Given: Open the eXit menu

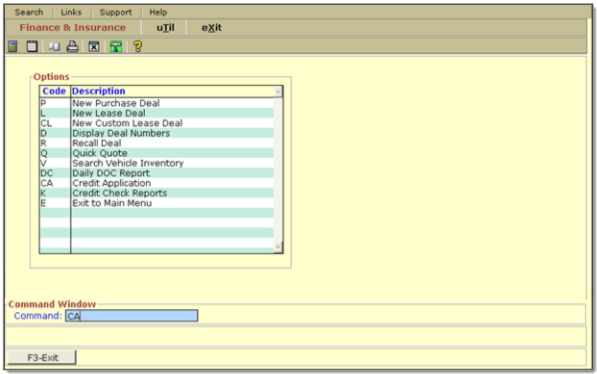Looking at the screenshot, I should 212,27.
